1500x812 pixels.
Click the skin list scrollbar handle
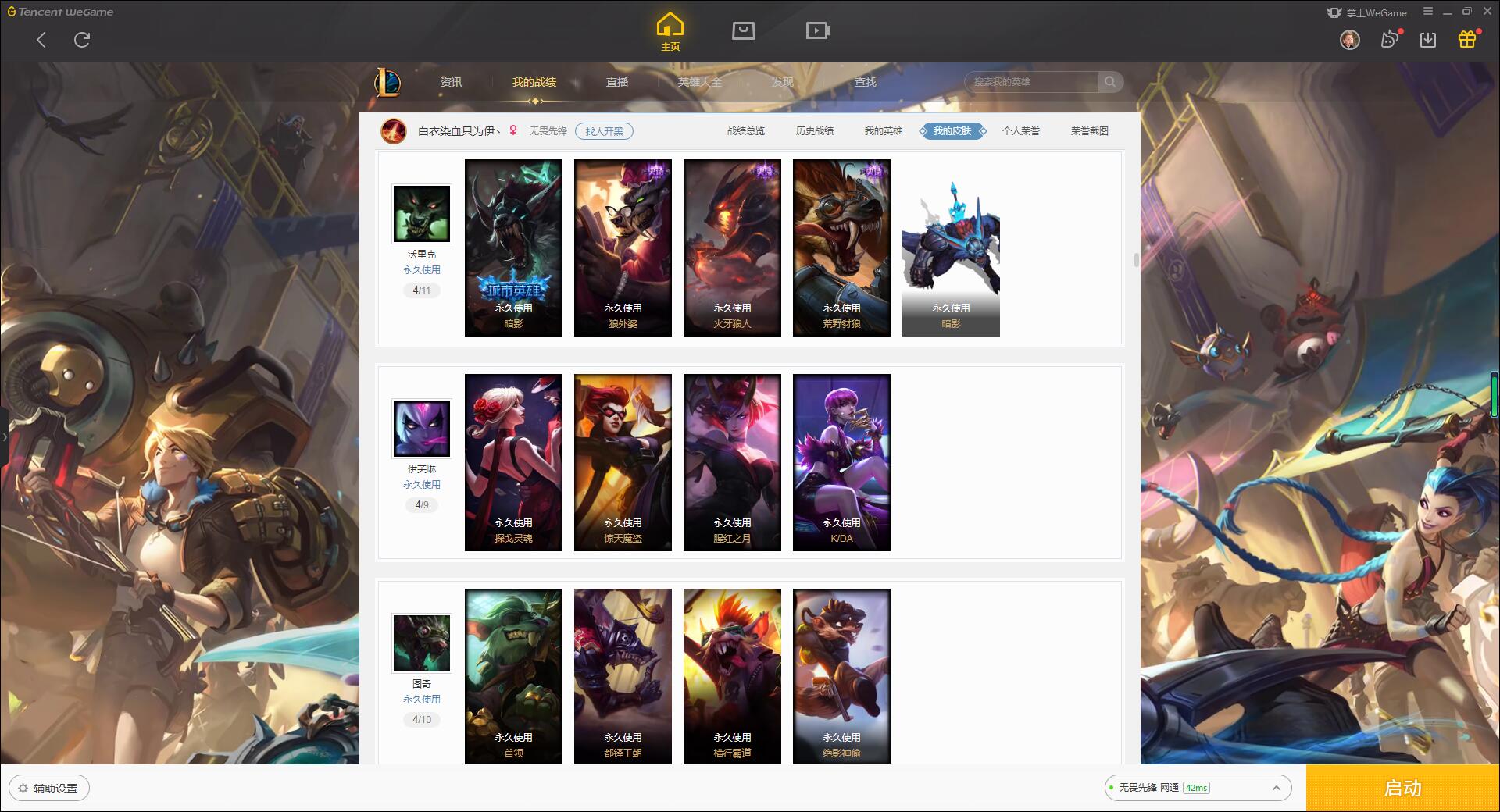1135,260
